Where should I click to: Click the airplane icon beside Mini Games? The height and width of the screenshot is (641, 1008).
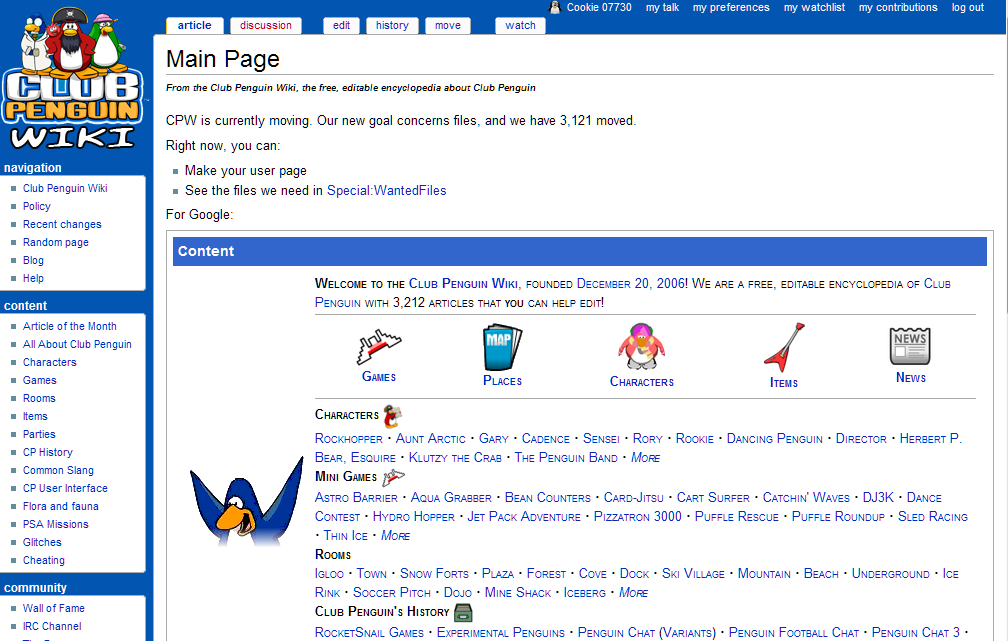pyautogui.click(x=393, y=477)
